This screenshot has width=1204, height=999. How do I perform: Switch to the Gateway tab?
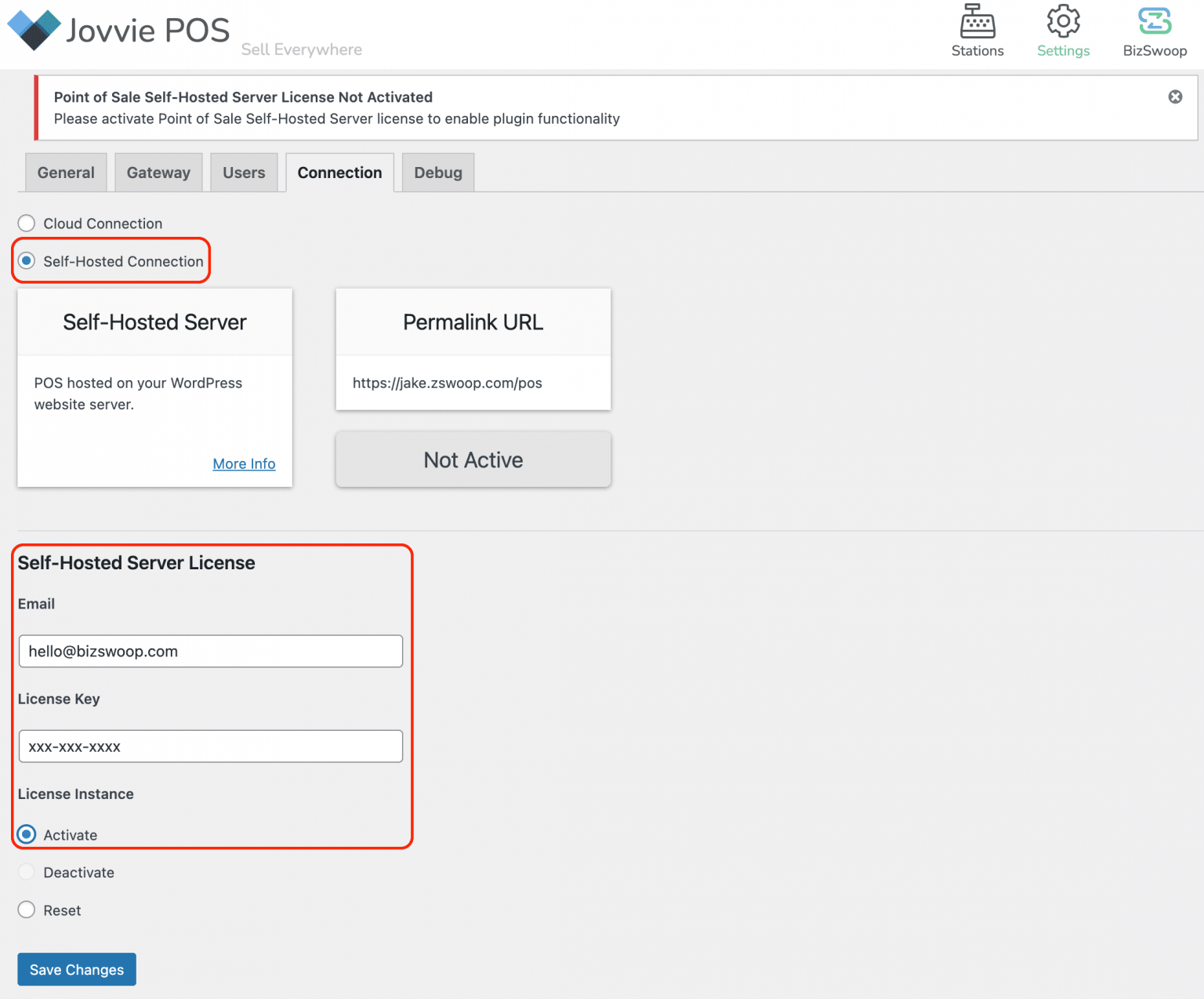pyautogui.click(x=158, y=173)
